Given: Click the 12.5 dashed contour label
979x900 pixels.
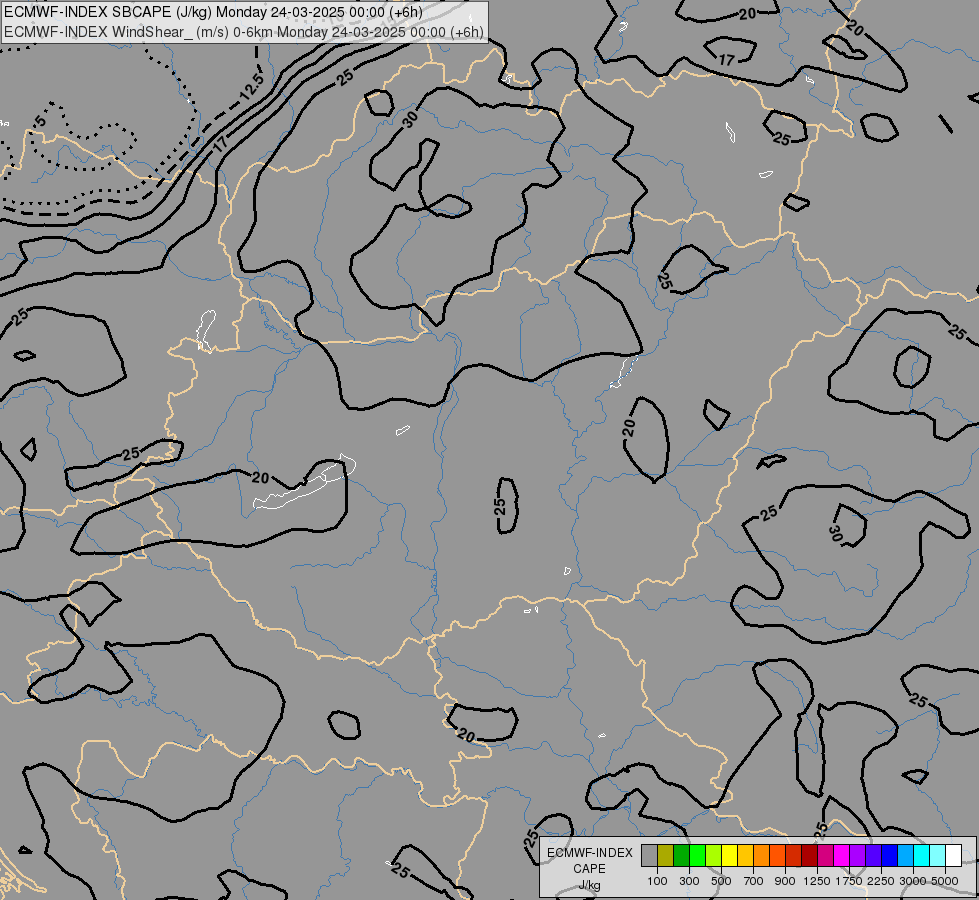Looking at the screenshot, I should [x=252, y=86].
